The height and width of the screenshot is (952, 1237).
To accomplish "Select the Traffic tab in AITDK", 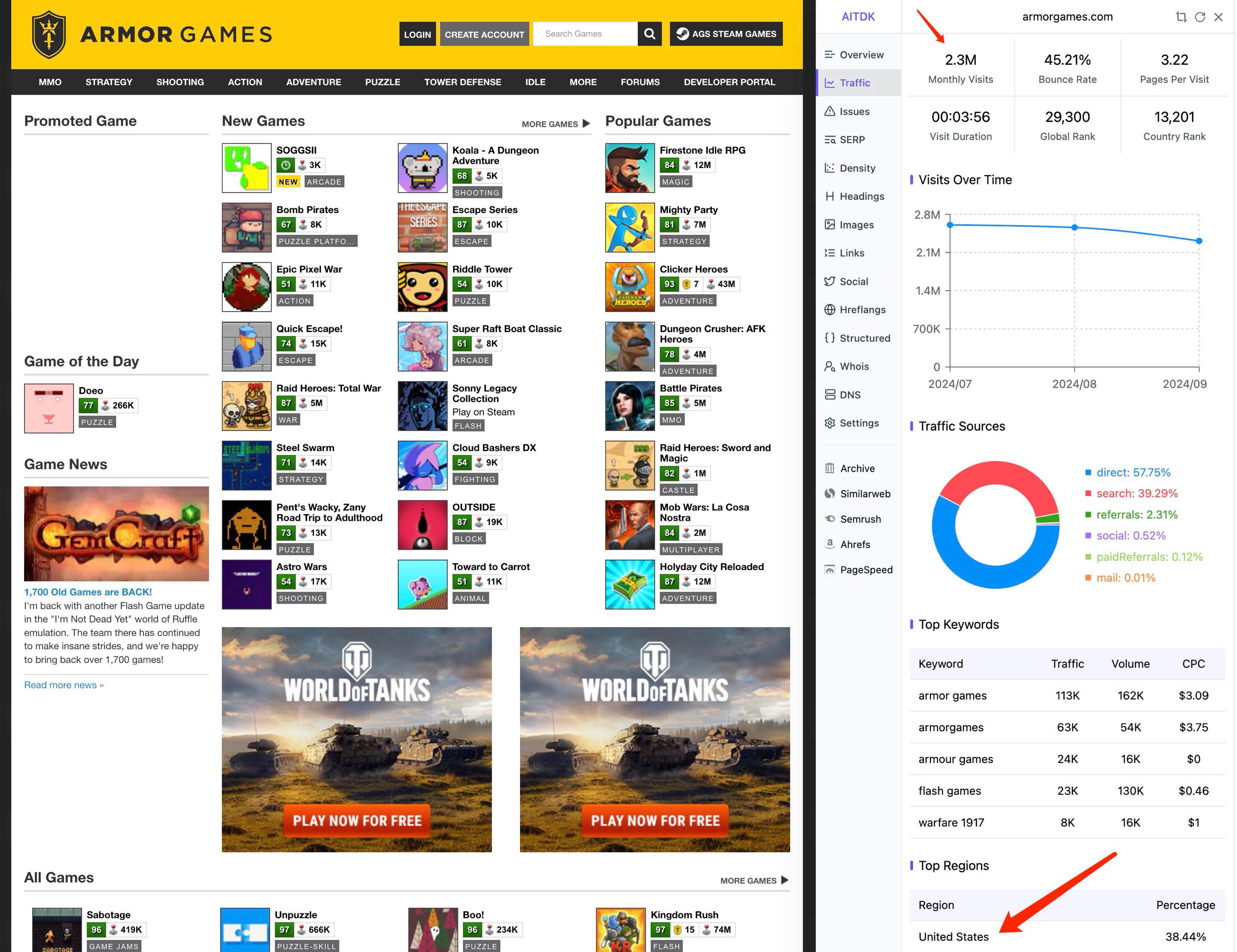I will (x=859, y=83).
